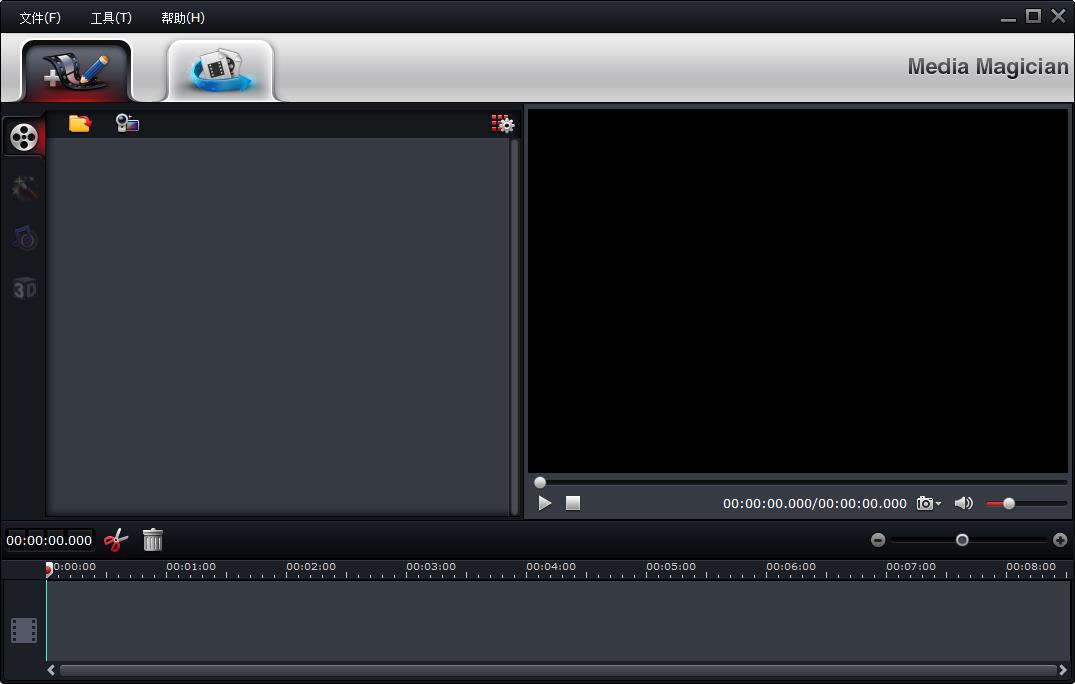Select the media library film reel icon
The width and height of the screenshot is (1075, 684).
click(x=24, y=137)
